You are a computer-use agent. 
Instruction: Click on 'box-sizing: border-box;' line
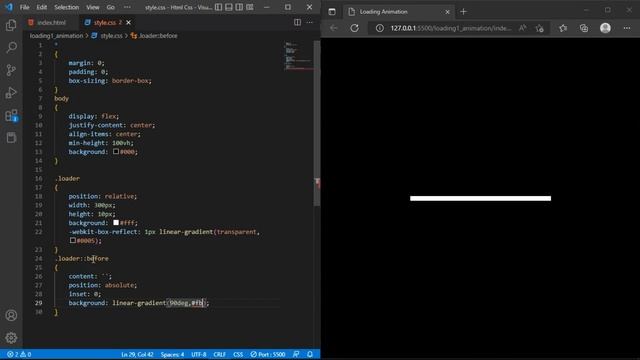[110, 80]
